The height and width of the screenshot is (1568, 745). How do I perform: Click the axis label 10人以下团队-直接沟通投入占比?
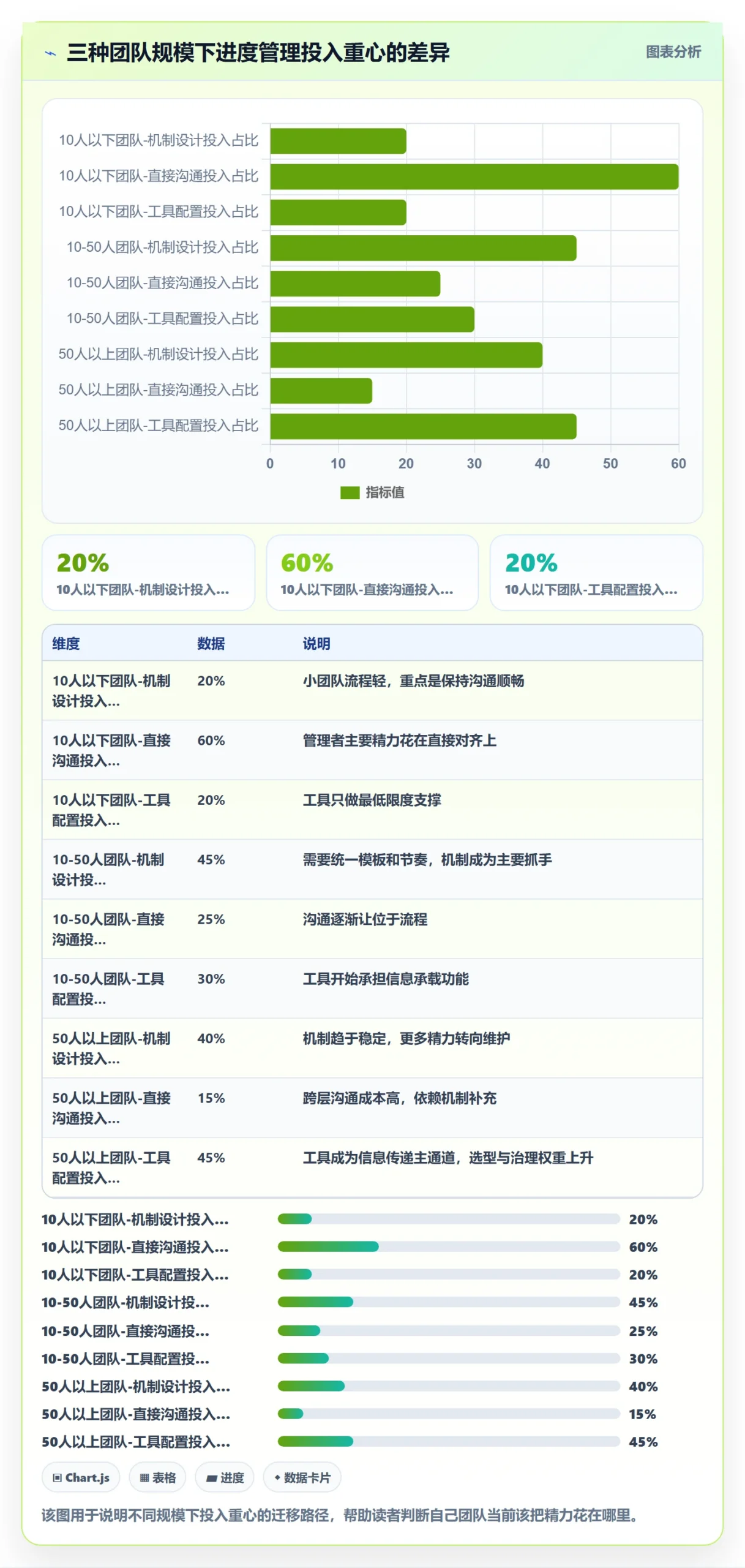coord(159,176)
